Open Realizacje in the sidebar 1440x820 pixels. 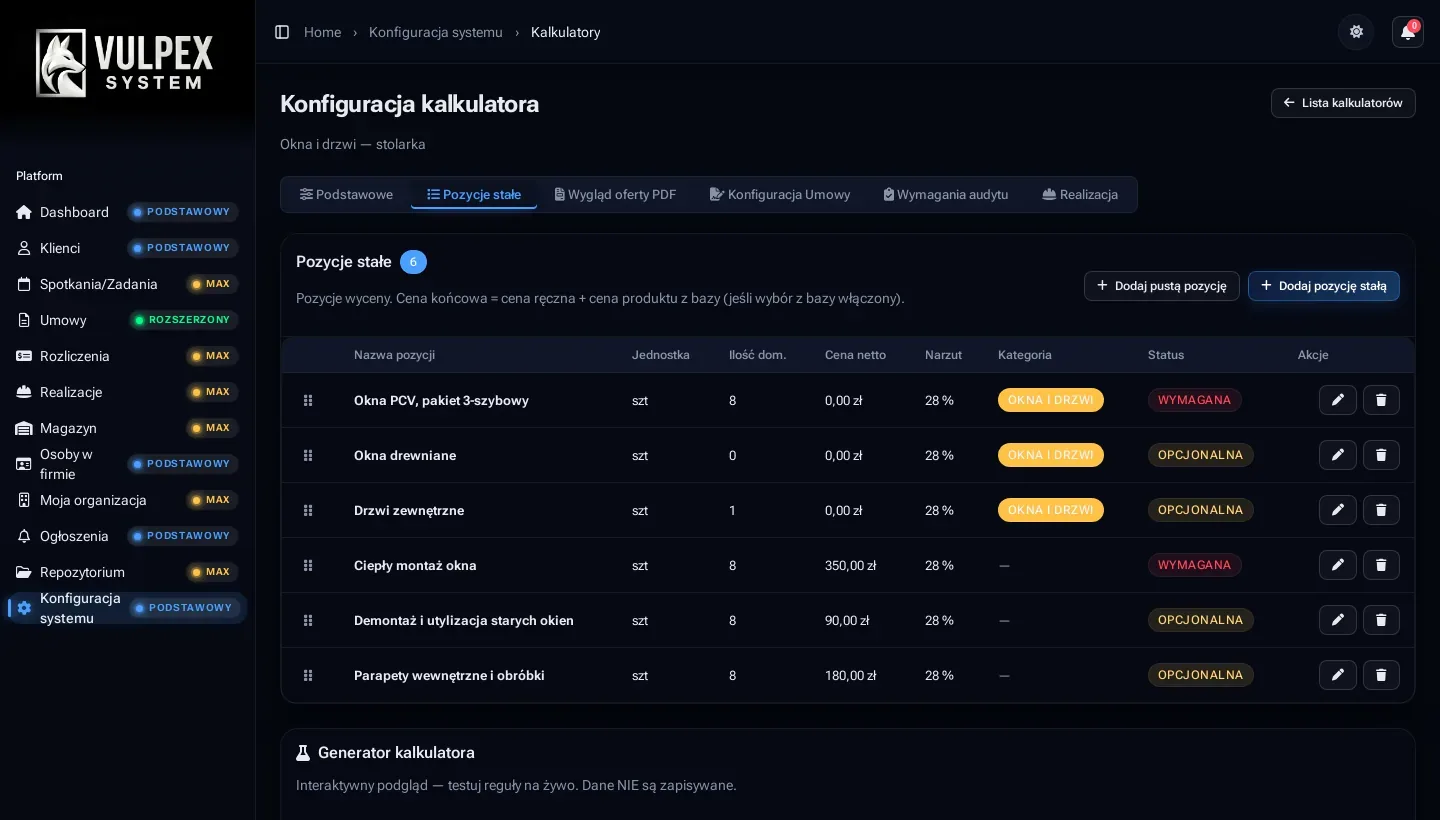[127, 392]
